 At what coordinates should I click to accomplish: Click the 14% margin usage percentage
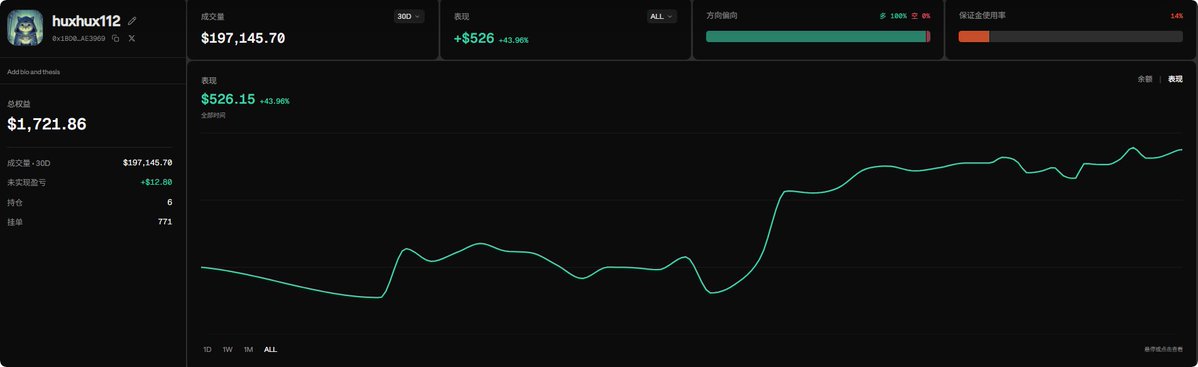1177,16
